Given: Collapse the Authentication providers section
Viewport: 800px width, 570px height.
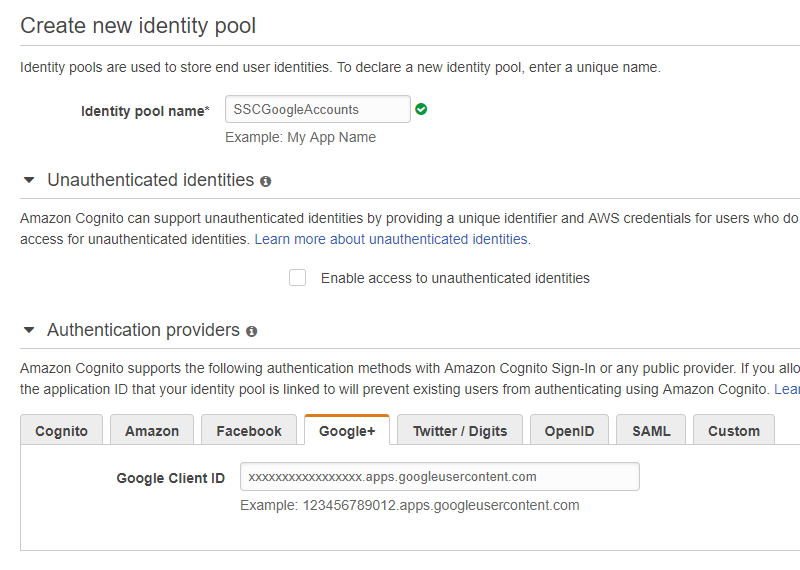Looking at the screenshot, I should [29, 330].
